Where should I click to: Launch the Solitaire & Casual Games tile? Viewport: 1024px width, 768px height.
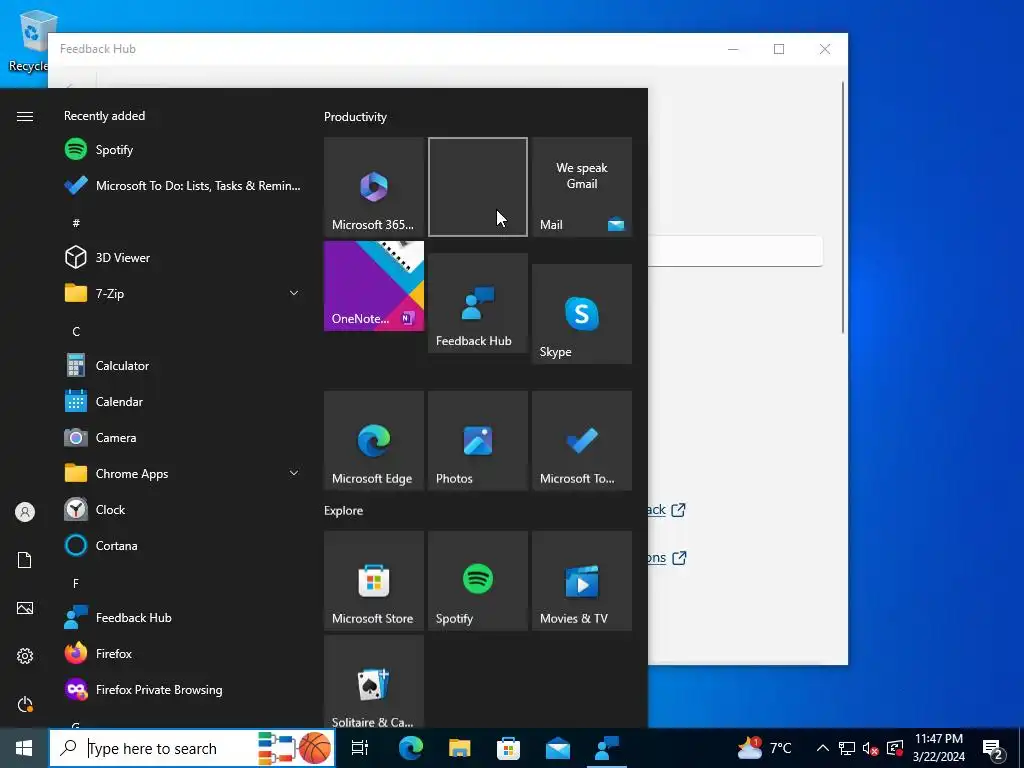pos(374,682)
